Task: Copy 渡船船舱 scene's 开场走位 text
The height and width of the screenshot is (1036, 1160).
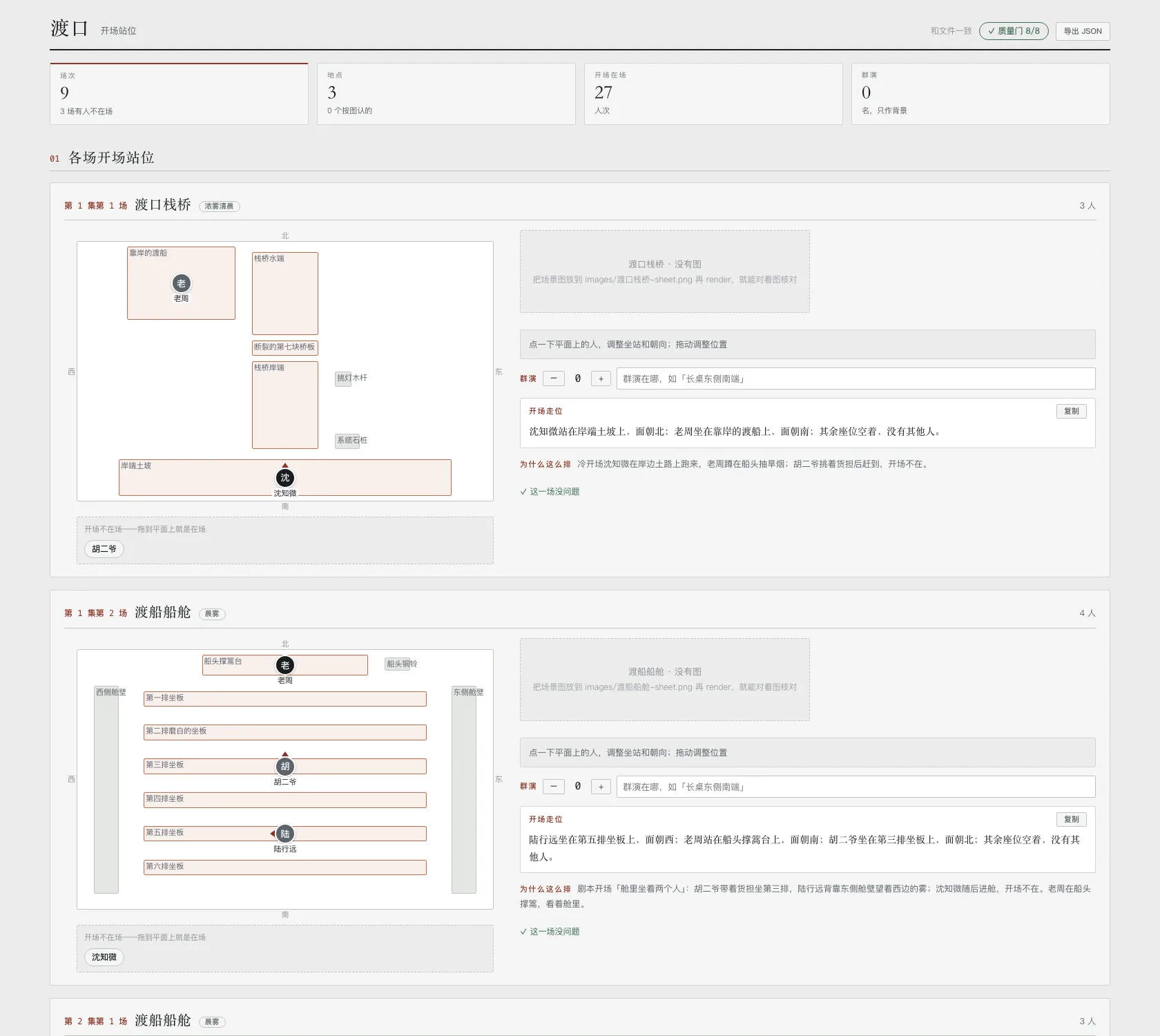Action: 1072,819
